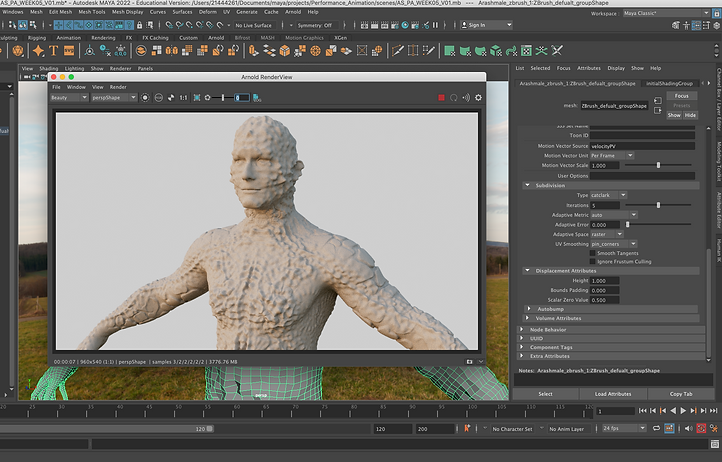Toggle the Attribute Editor panel icon
Screen dimensions: 722x462
pos(696,25)
